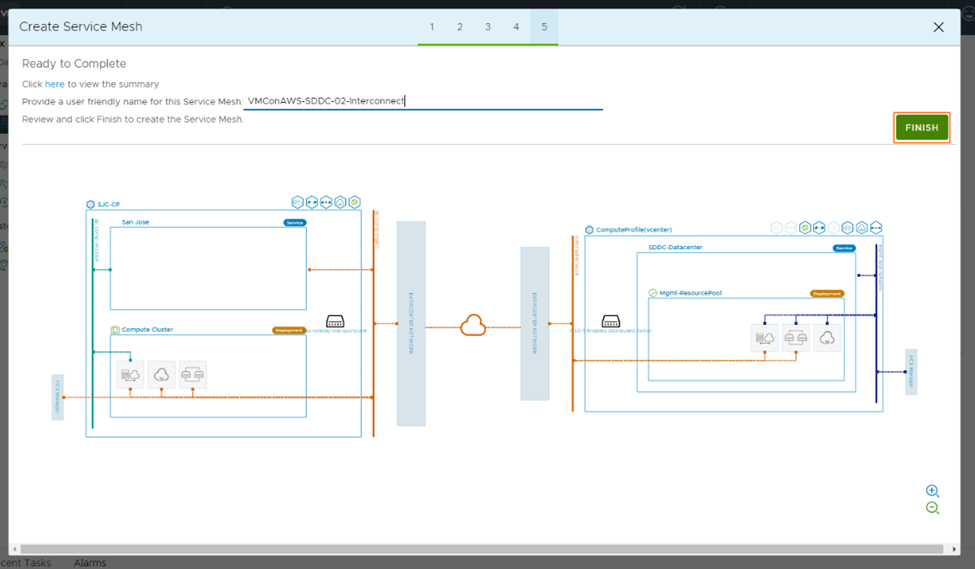The width and height of the screenshot is (975, 569).
Task: Select wizard step 5 tab
Action: [544, 27]
